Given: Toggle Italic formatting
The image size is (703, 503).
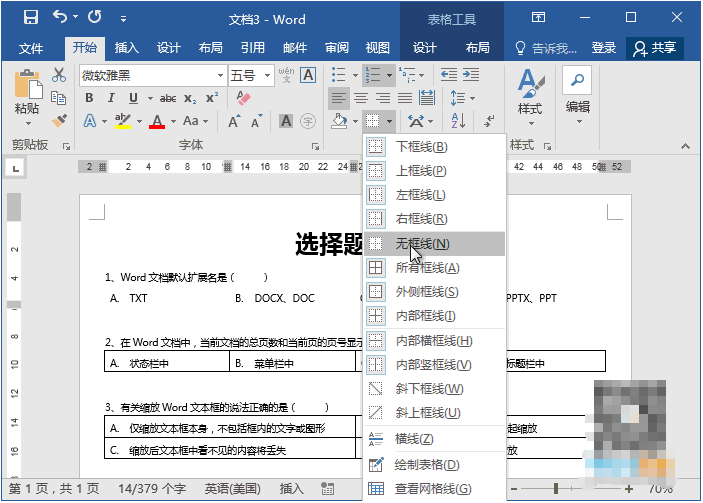Looking at the screenshot, I should 111,98.
